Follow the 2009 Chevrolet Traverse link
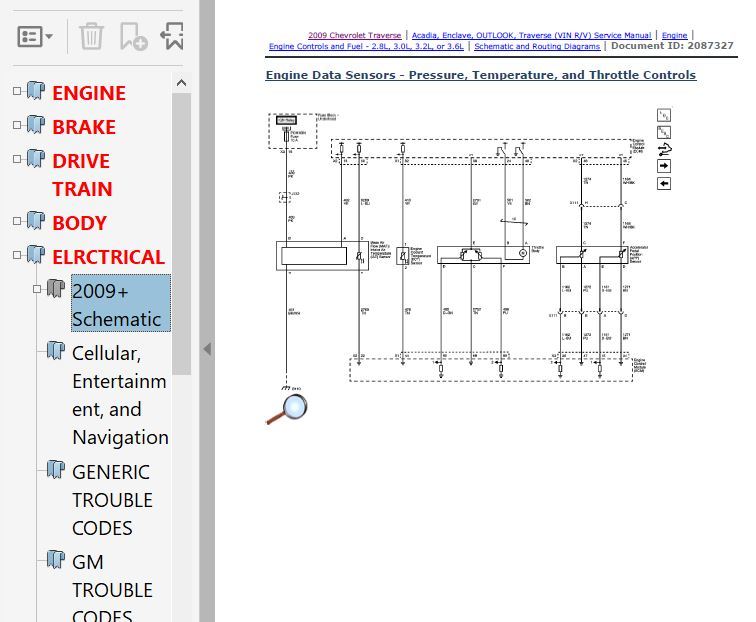The image size is (756, 622). [354, 35]
